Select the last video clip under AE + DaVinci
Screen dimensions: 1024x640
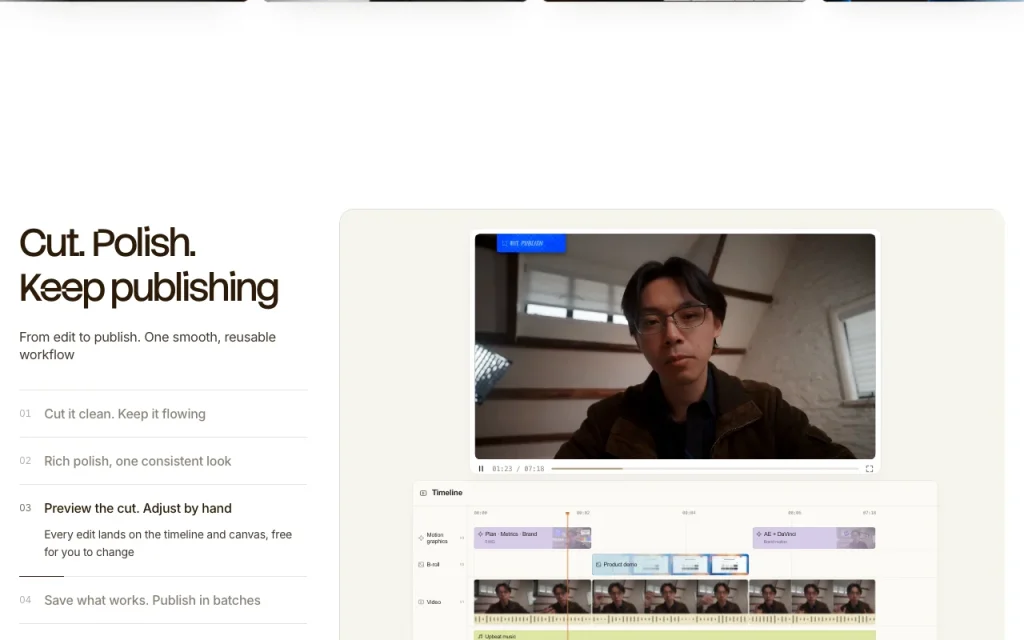[812, 596]
